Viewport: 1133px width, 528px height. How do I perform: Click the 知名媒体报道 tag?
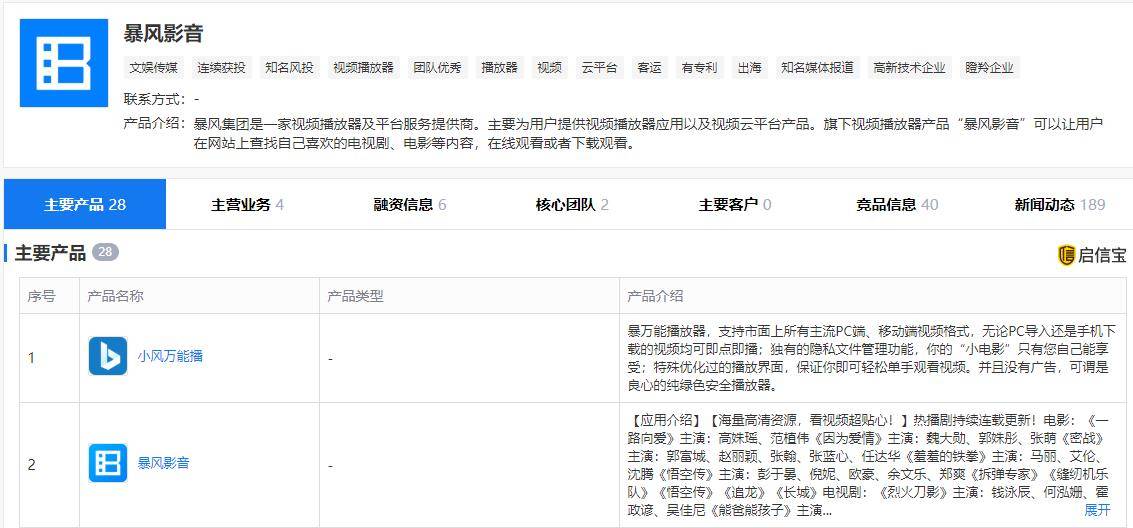click(x=817, y=68)
